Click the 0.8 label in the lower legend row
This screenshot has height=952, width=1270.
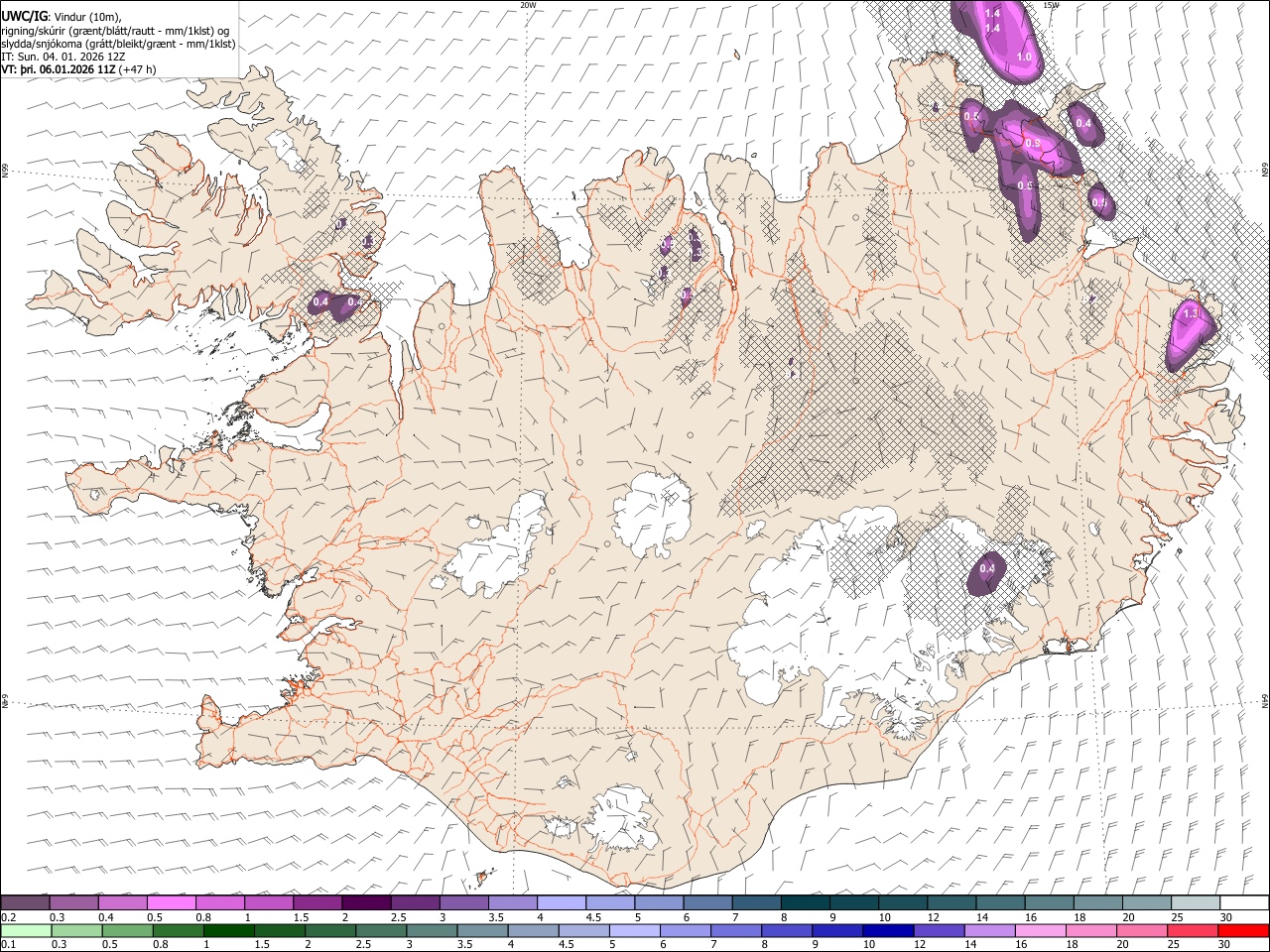160,945
